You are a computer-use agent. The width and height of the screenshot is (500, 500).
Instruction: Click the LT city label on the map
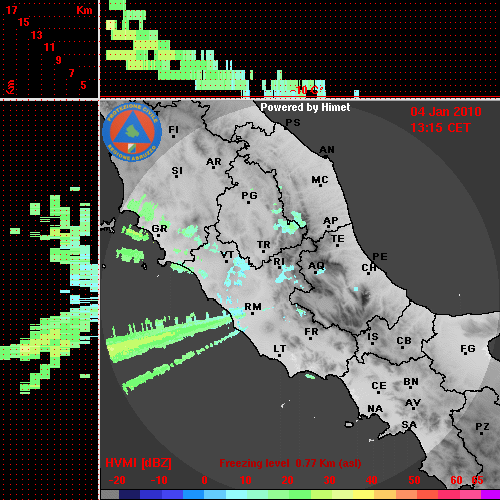280,349
